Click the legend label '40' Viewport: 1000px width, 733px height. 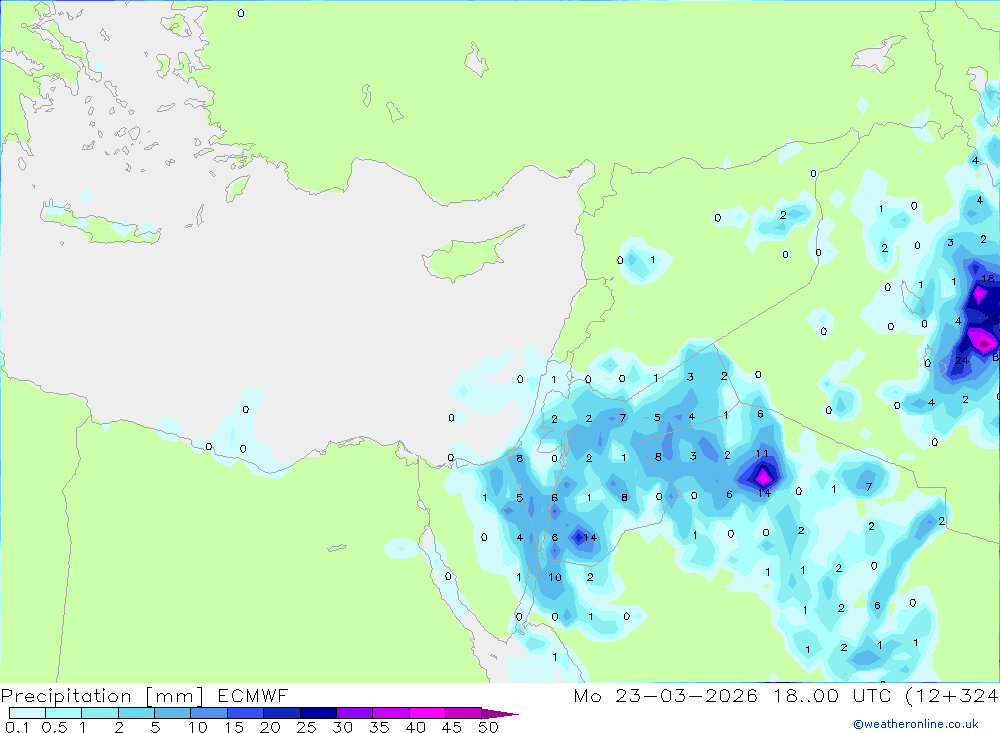pos(415,727)
